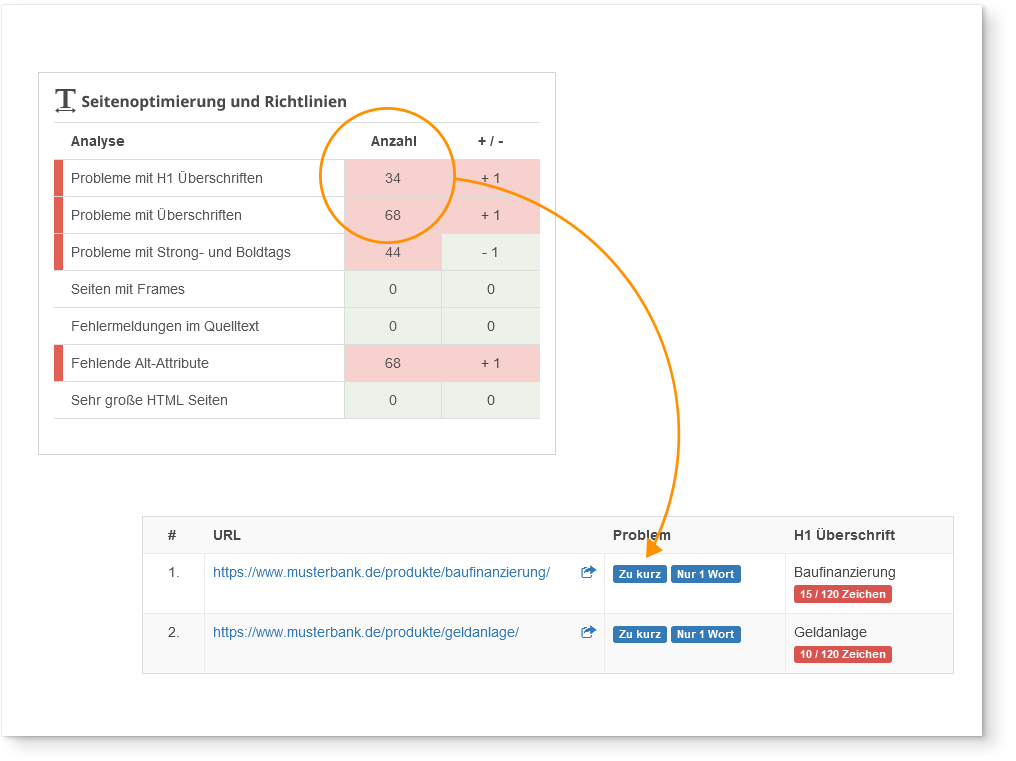Click the count 68 for Probleme mit Überschriften
1016x761 pixels.
[392, 215]
